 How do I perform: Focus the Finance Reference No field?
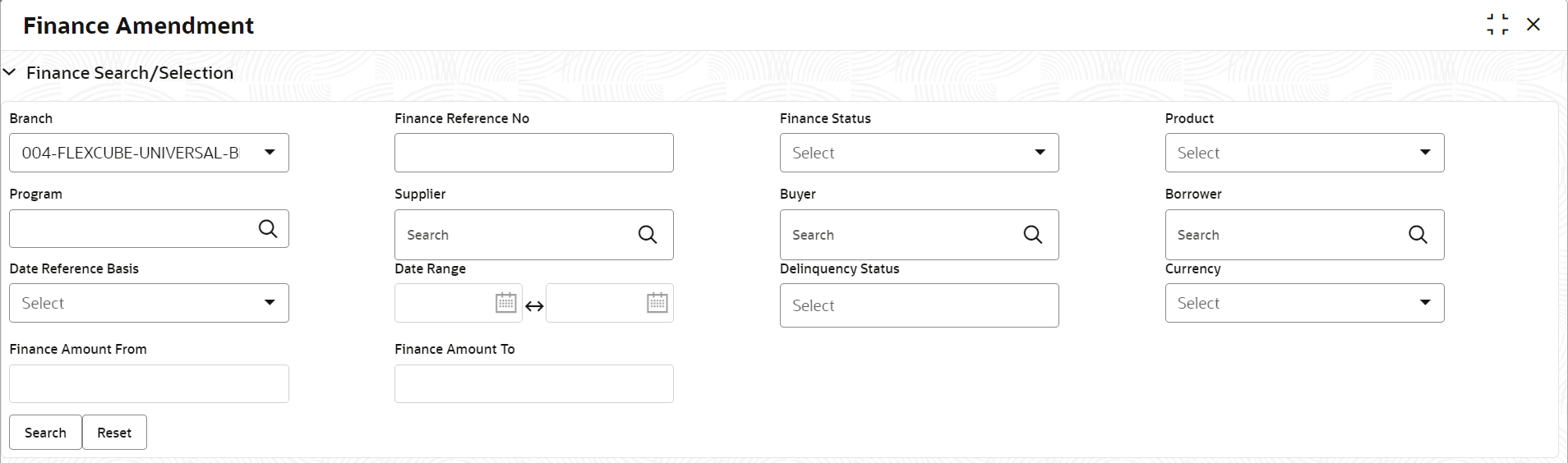pos(533,153)
